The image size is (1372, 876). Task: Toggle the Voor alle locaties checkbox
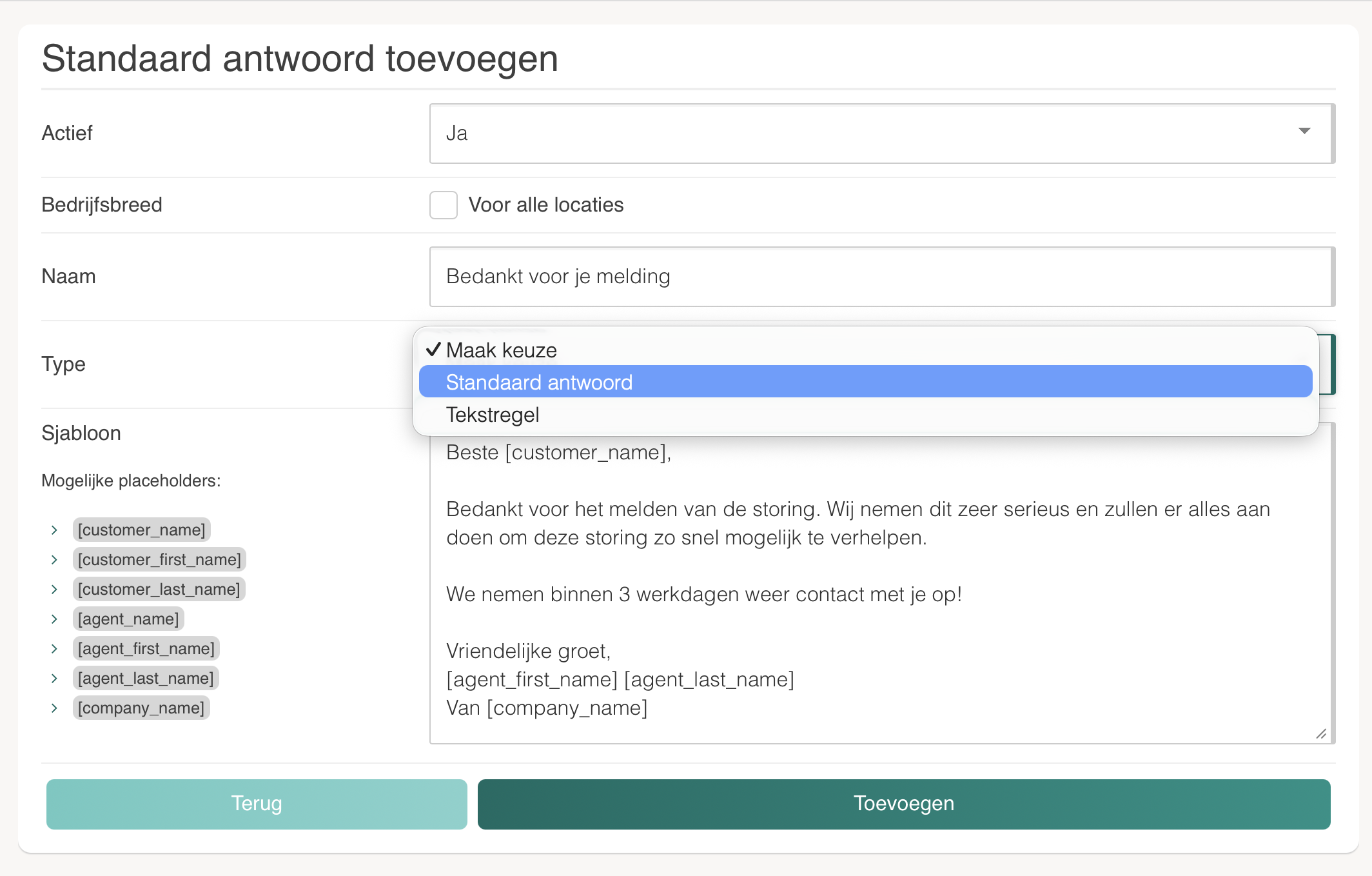pyautogui.click(x=444, y=205)
